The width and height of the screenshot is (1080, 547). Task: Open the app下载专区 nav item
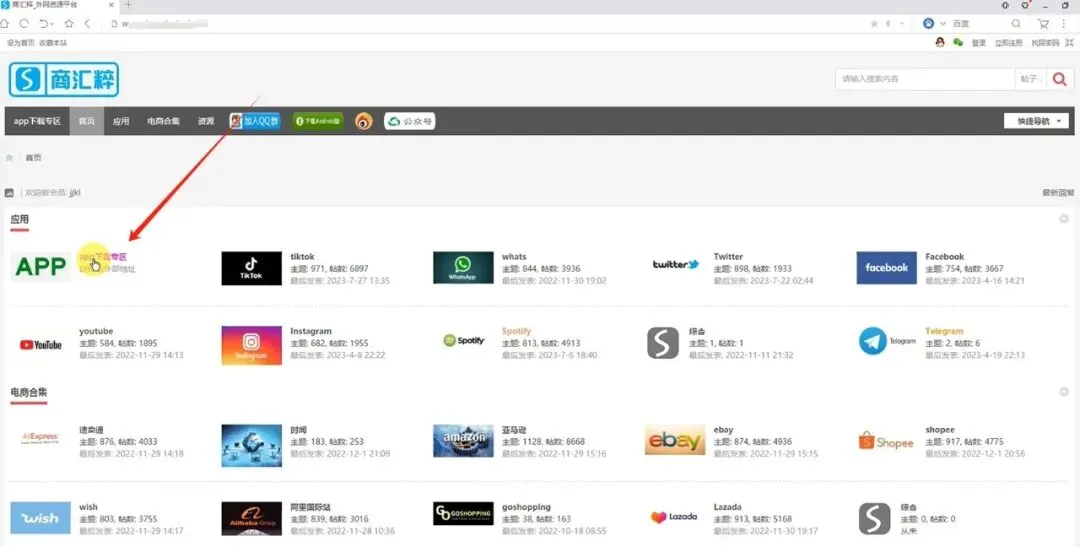pos(37,121)
